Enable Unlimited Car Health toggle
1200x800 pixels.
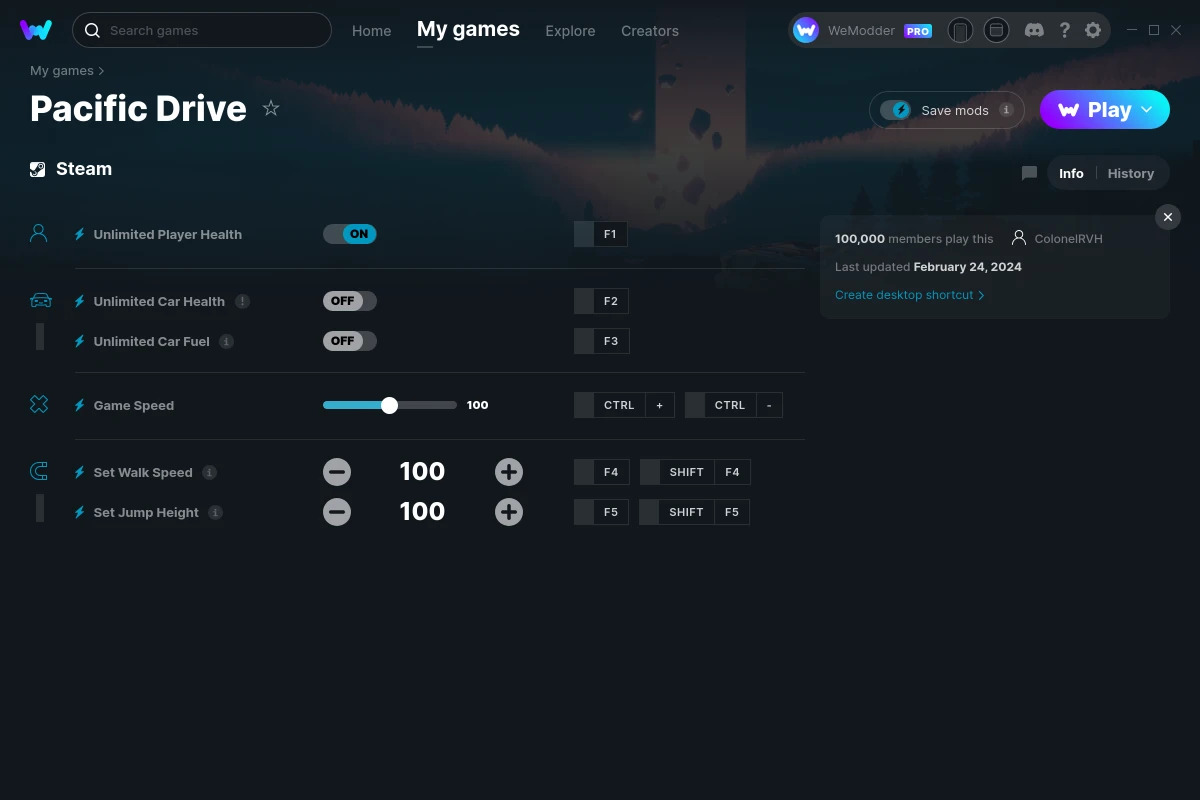[349, 301]
